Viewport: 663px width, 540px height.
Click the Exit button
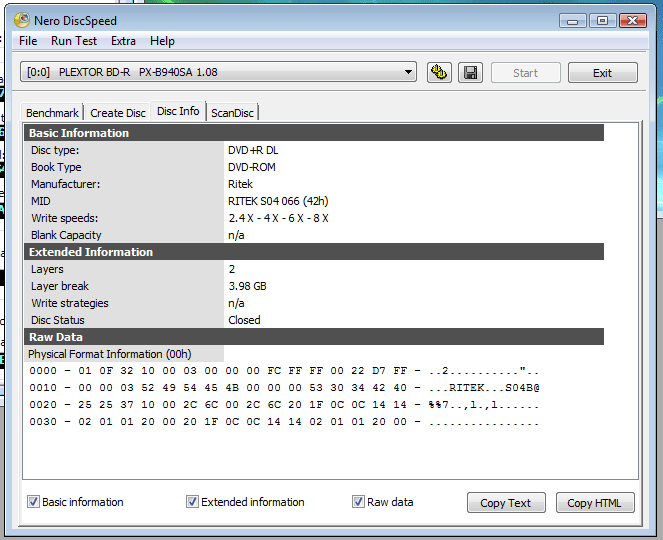[602, 73]
